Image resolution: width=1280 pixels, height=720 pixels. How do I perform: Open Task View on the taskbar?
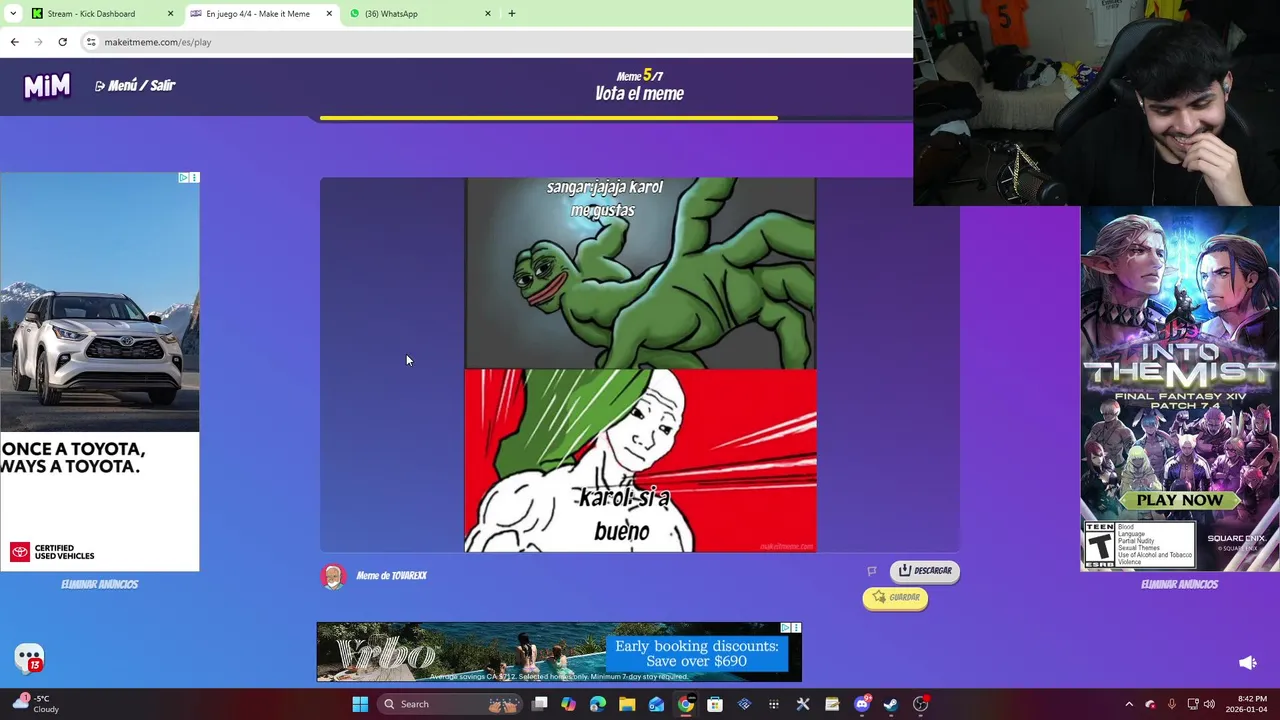(540, 704)
